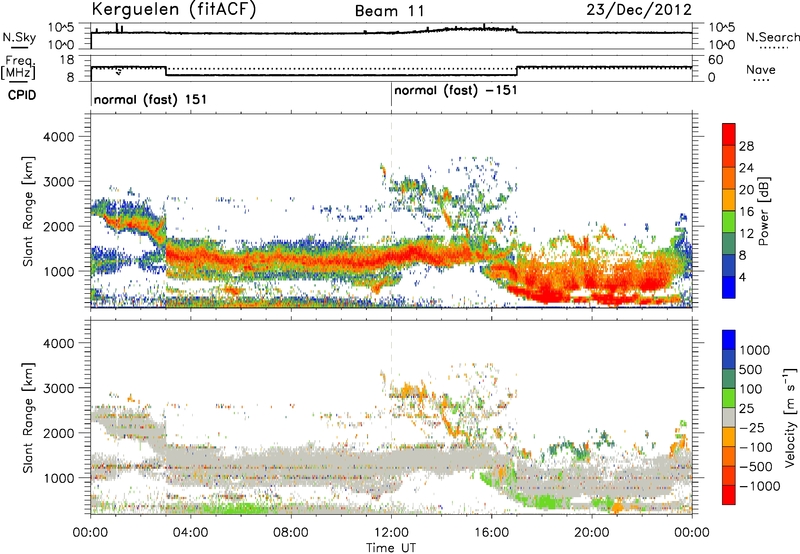Click the 'Kerguelen (fitACF)' plot title
800x554 pixels.
(173, 10)
